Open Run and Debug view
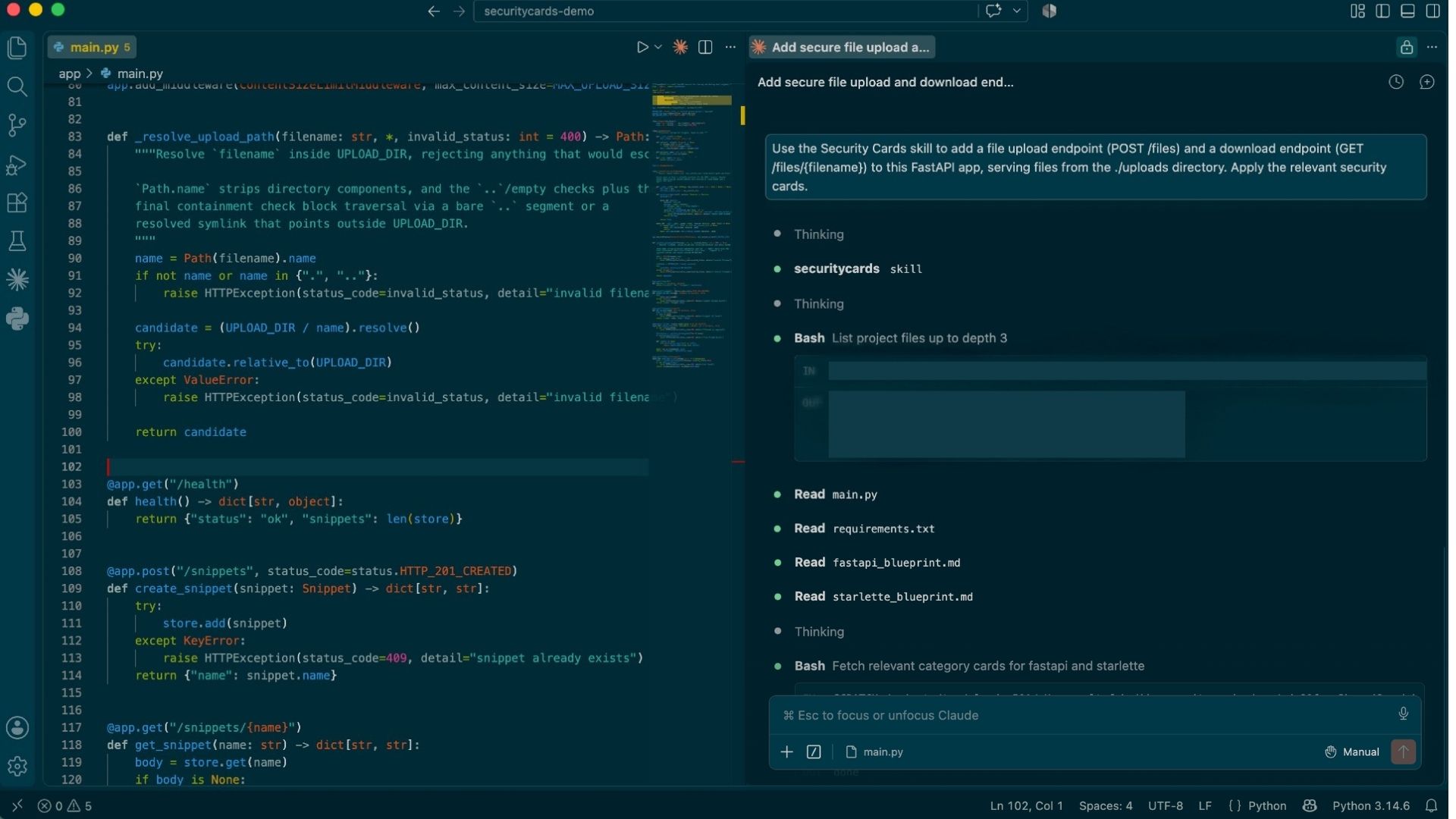The height and width of the screenshot is (819, 1456). coord(17,165)
